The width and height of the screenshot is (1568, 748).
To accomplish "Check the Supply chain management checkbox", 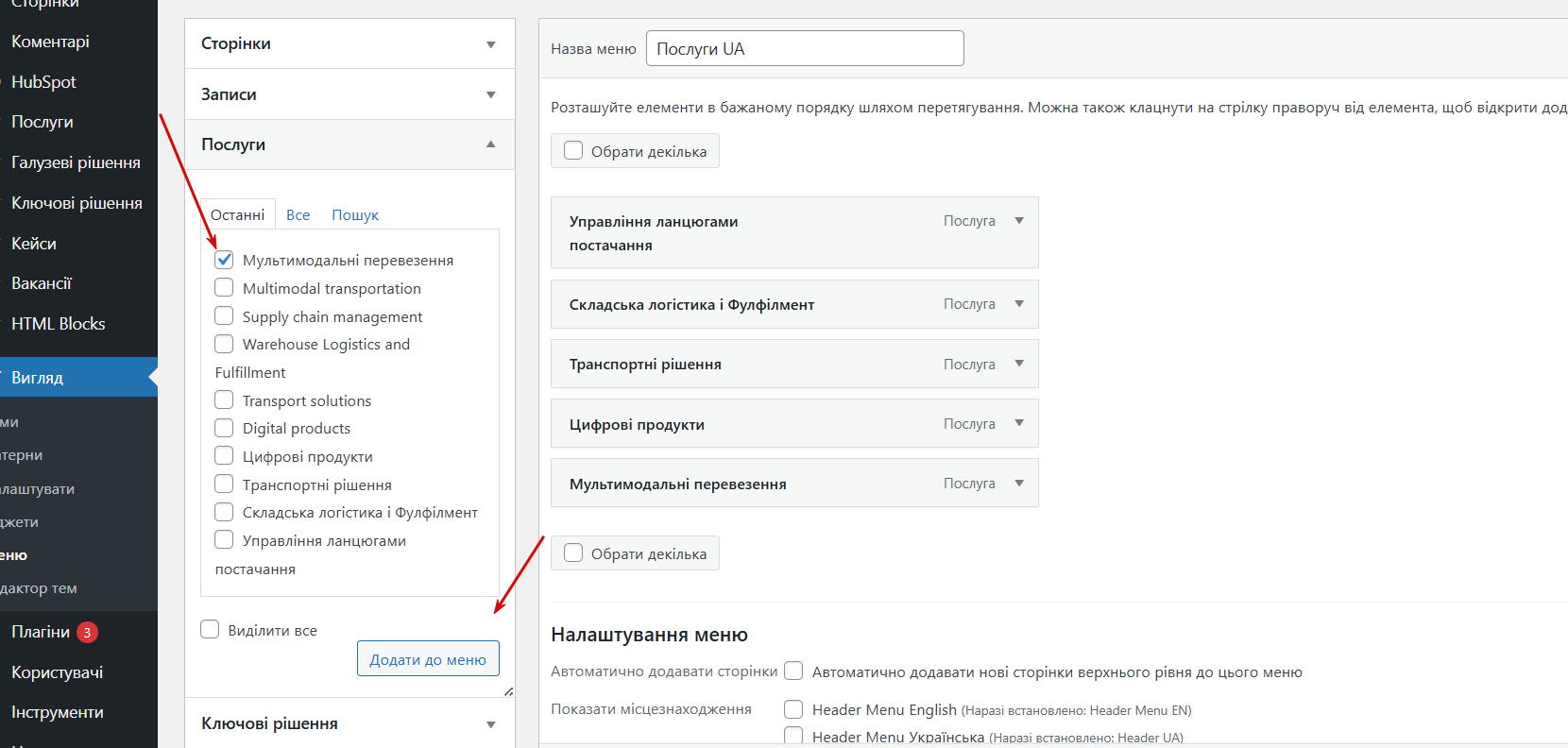I will coord(224,315).
